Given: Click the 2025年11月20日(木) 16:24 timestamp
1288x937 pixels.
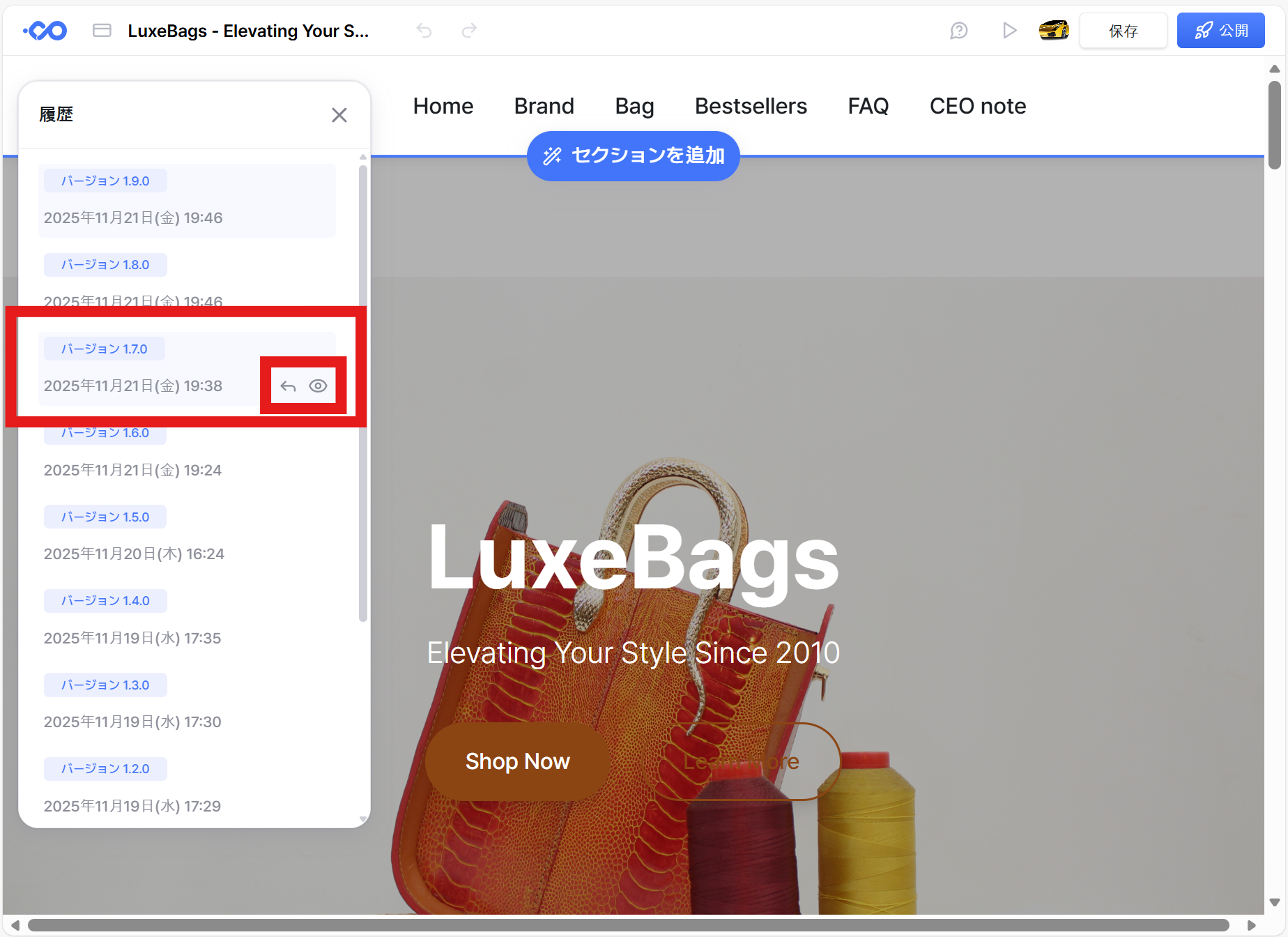Looking at the screenshot, I should (134, 554).
